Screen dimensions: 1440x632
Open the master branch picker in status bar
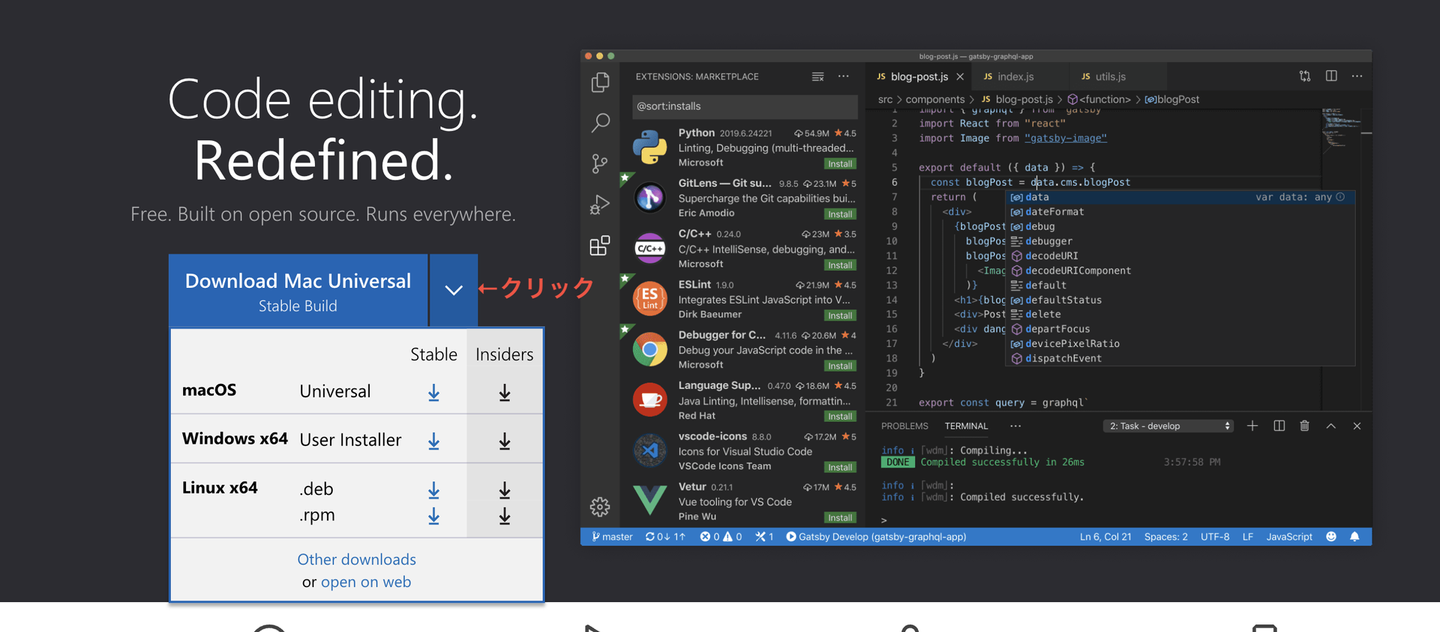(612, 537)
